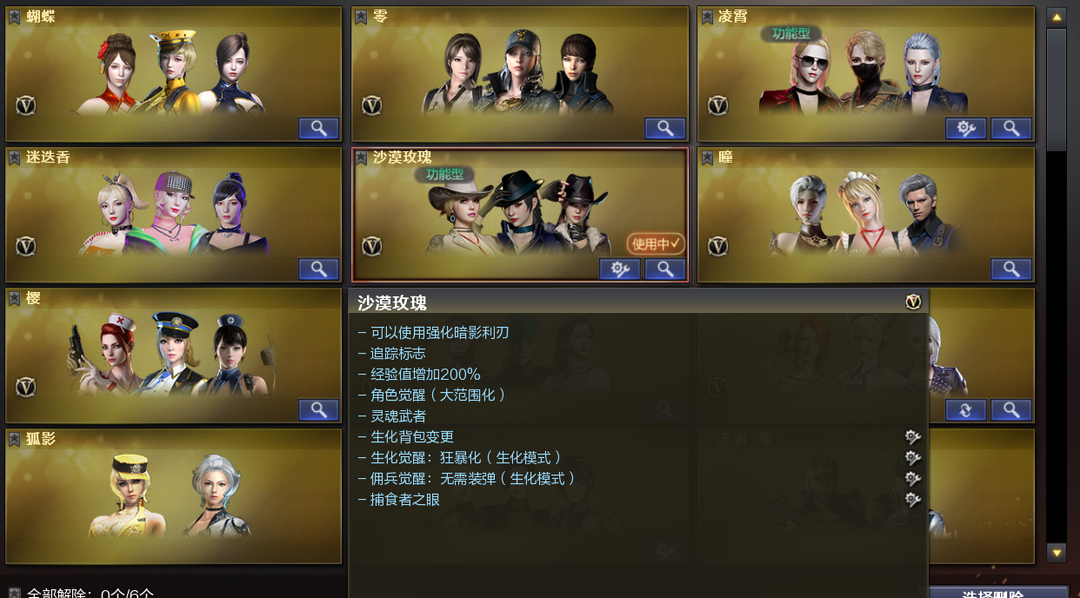Preview the 瞳 character set with magnifier
This screenshot has height=598, width=1080.
(1011, 269)
